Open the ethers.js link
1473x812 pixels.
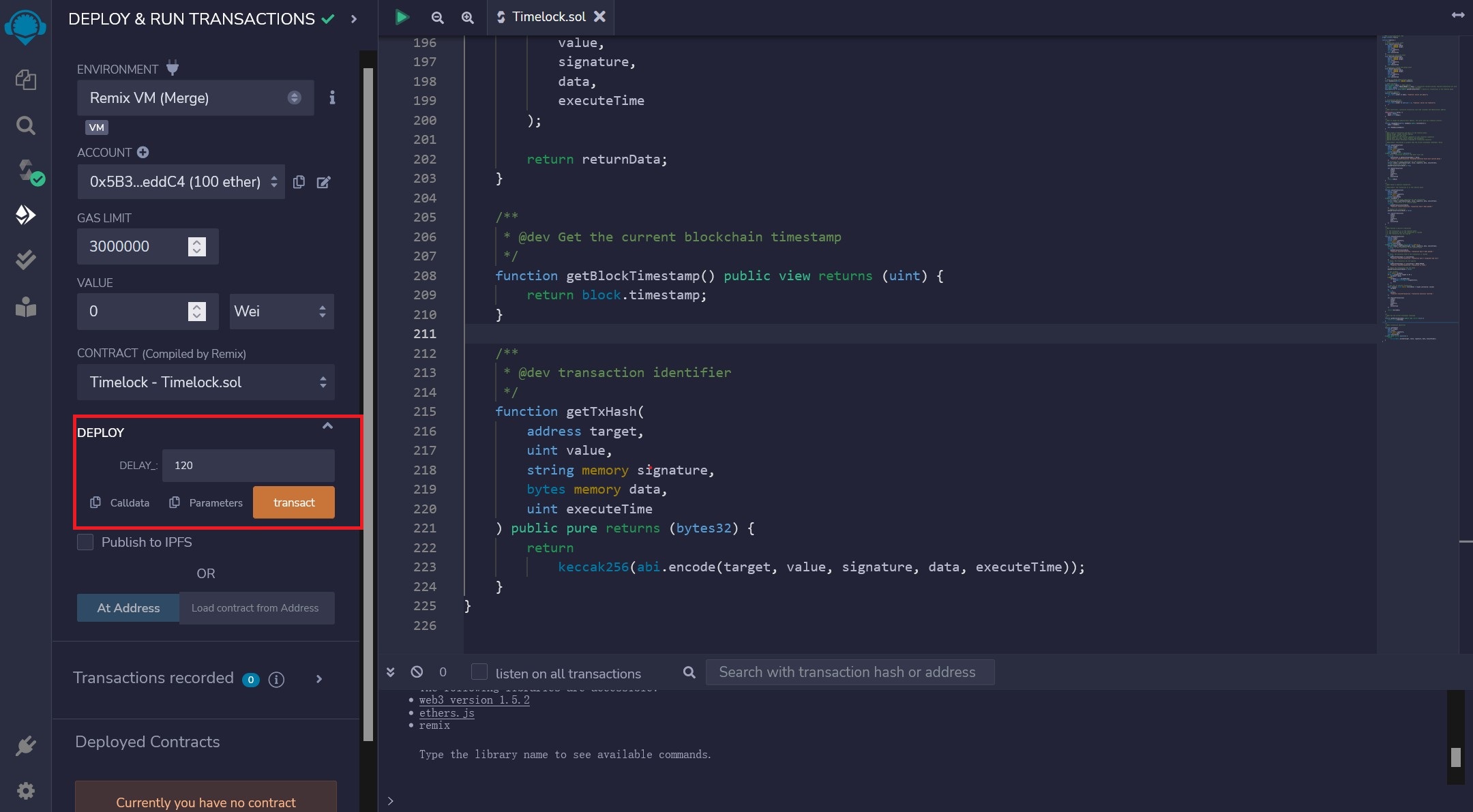coord(447,713)
